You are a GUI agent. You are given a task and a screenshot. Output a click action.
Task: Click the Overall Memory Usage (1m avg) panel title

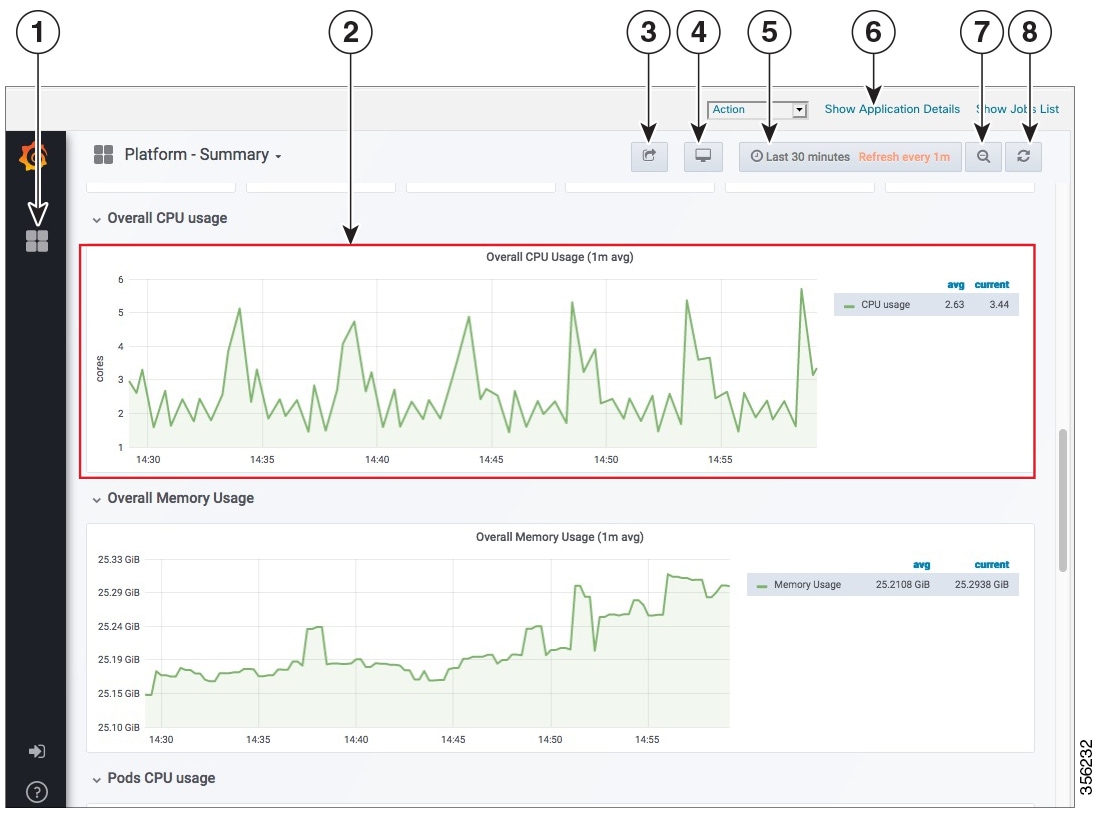pyautogui.click(x=559, y=537)
